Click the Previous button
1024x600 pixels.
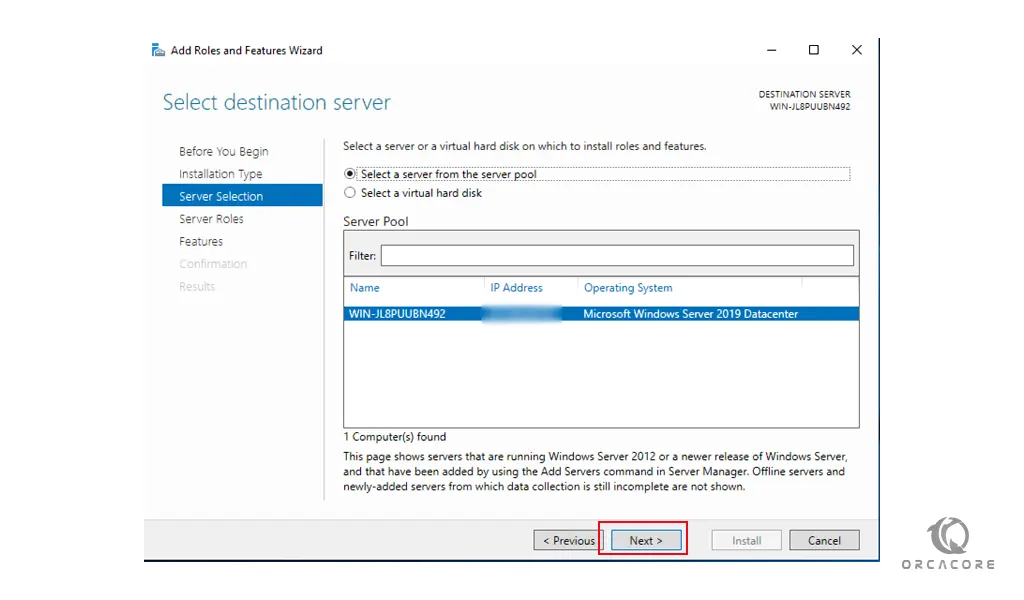(x=568, y=541)
